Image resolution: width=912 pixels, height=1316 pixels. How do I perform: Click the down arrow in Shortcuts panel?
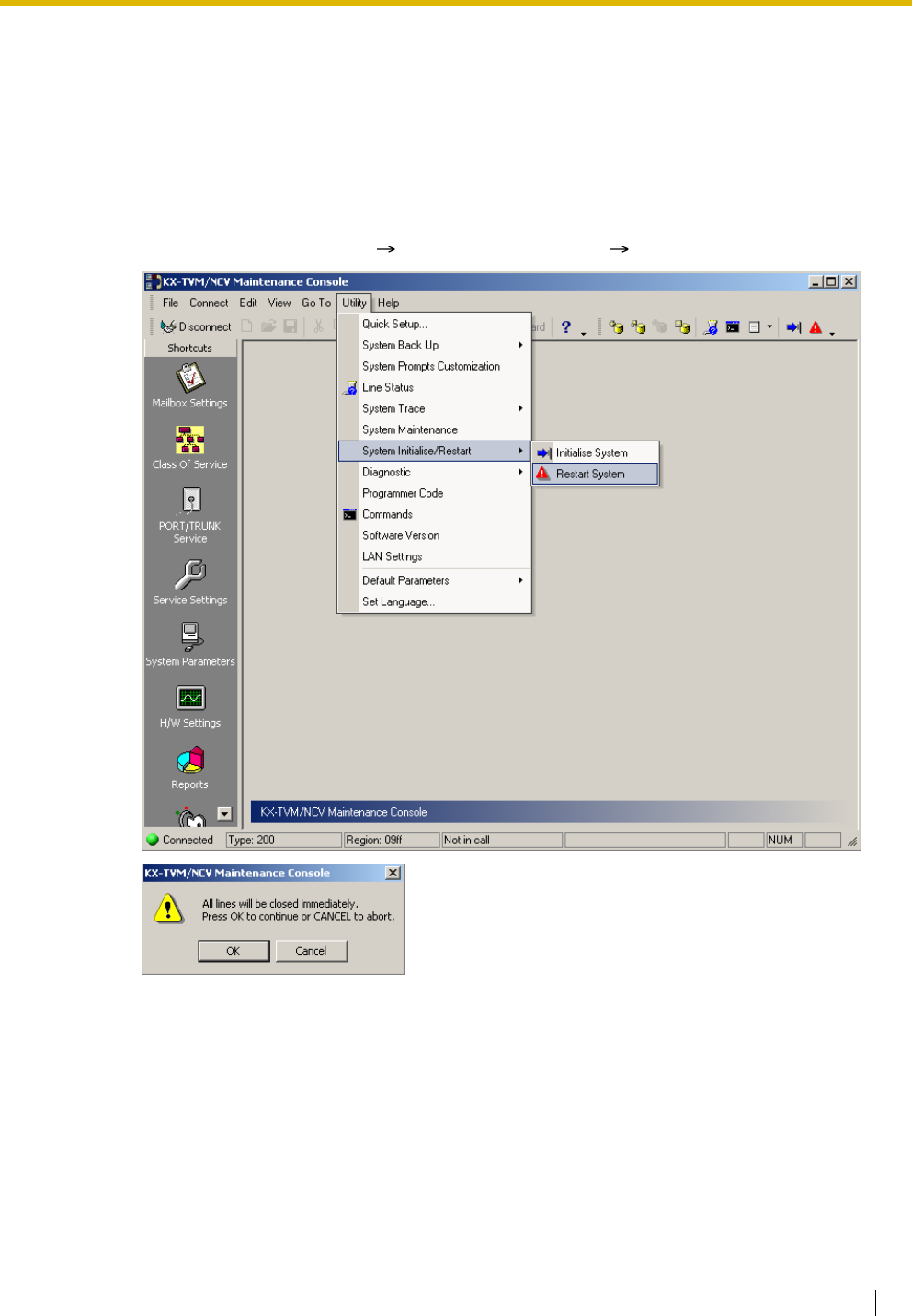(x=224, y=813)
